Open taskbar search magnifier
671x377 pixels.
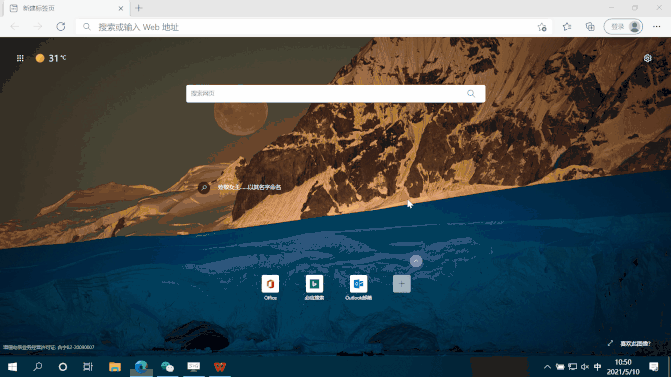(x=38, y=367)
